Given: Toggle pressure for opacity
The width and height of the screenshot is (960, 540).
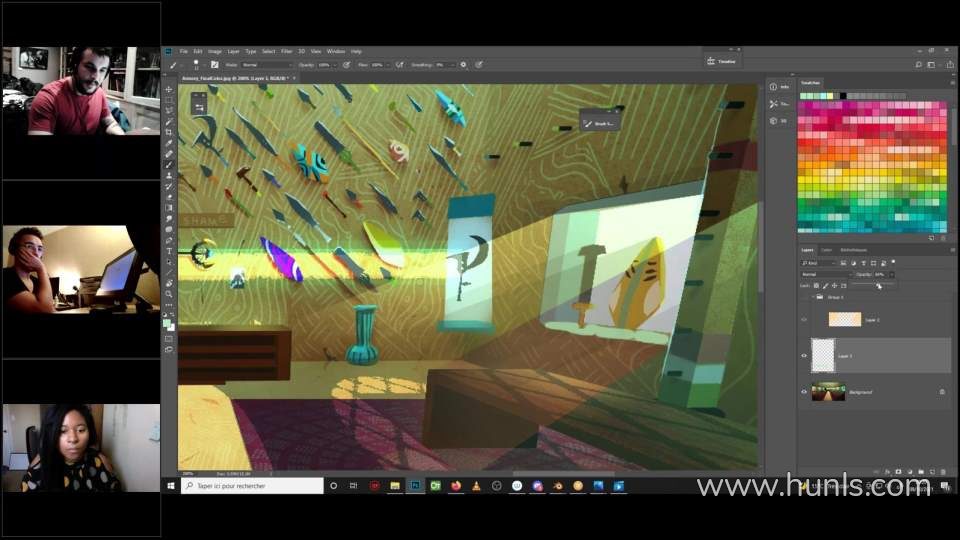Looking at the screenshot, I should tap(347, 64).
